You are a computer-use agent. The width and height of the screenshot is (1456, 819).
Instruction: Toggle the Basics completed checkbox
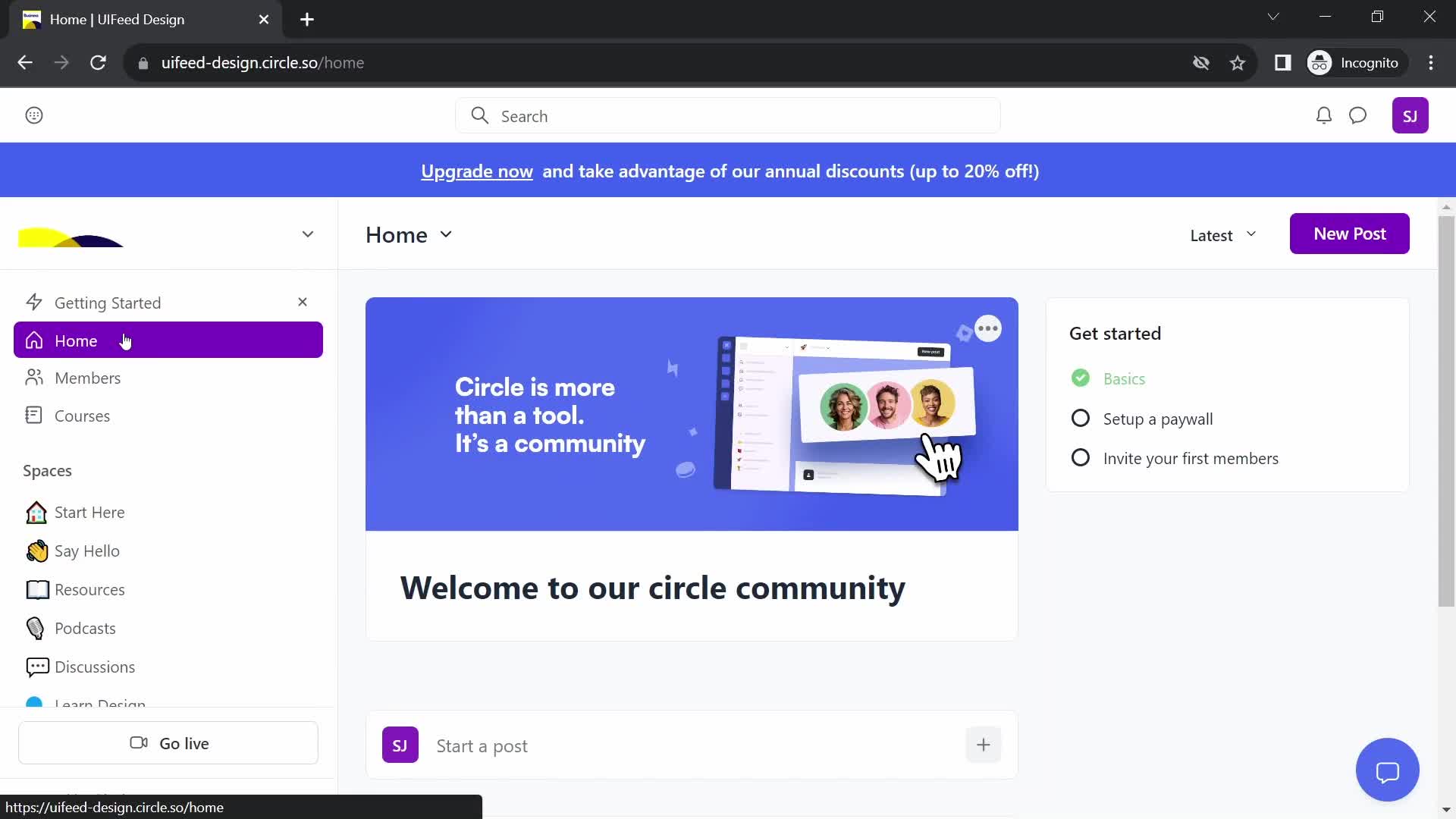tap(1081, 378)
